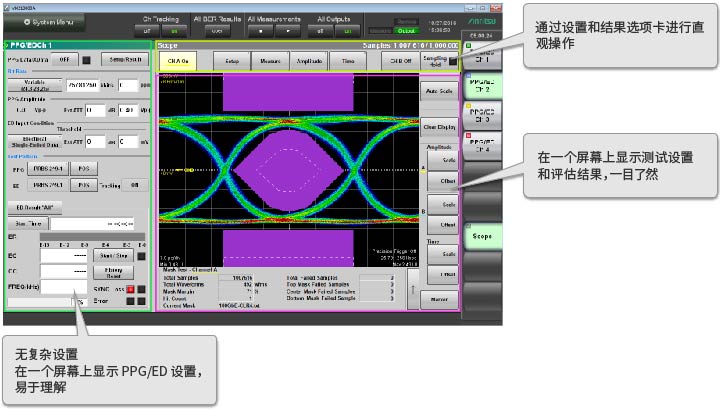Click the PPG amplitude Vp-p field
Screen dimensions: 720x410
click(128, 111)
